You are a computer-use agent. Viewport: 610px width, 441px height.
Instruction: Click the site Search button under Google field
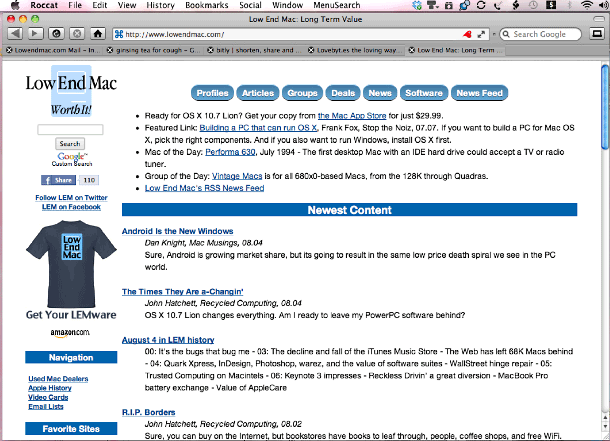pos(70,144)
